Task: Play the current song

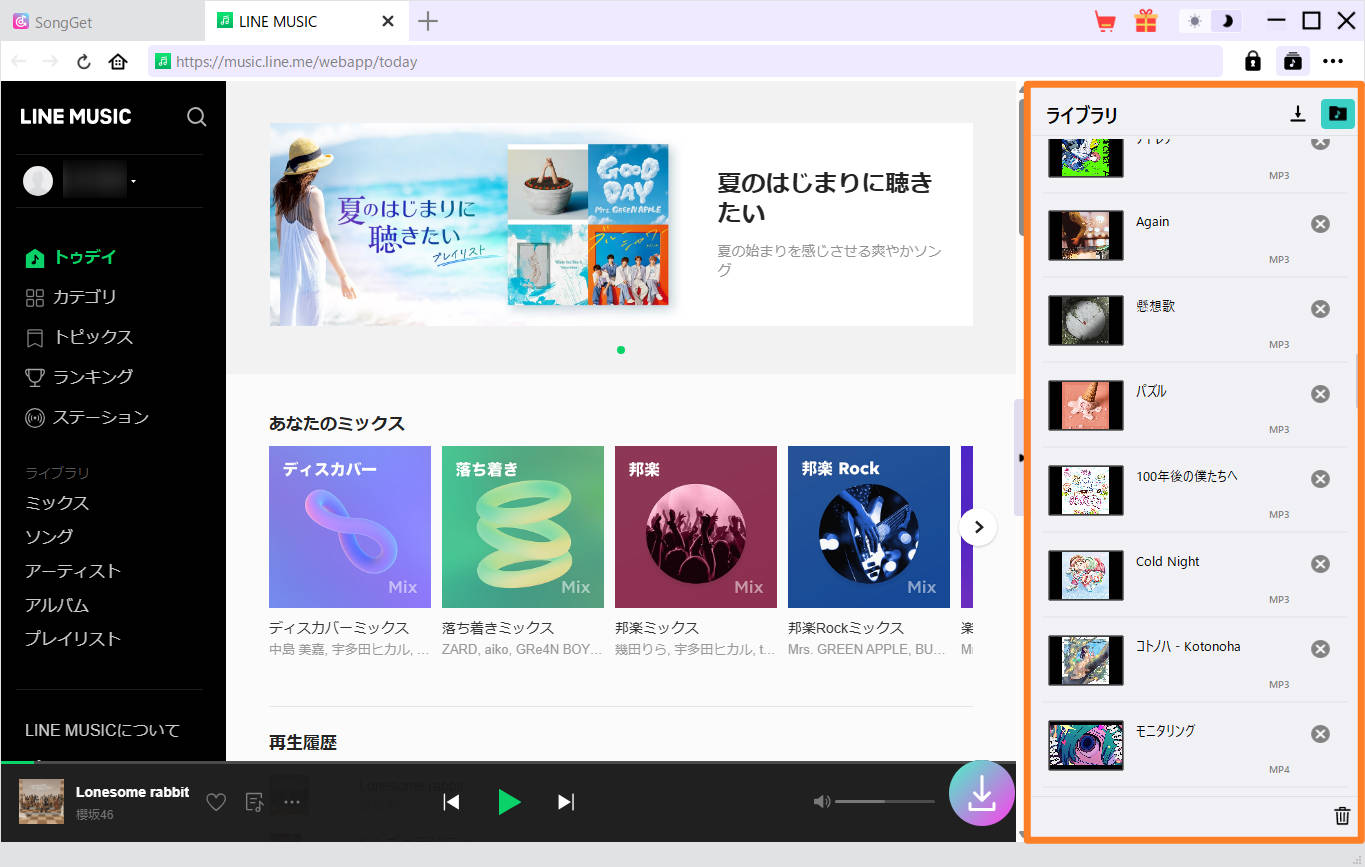Action: point(509,802)
